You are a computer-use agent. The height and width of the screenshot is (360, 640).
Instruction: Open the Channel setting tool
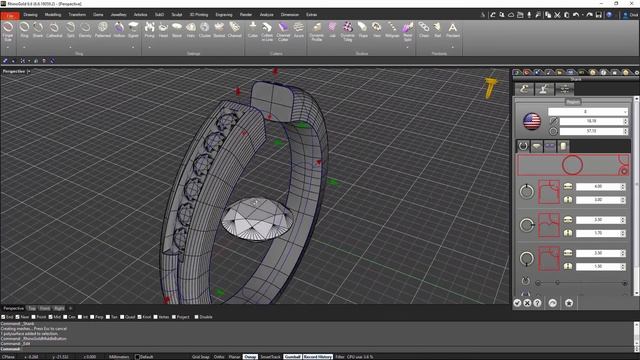point(234,30)
